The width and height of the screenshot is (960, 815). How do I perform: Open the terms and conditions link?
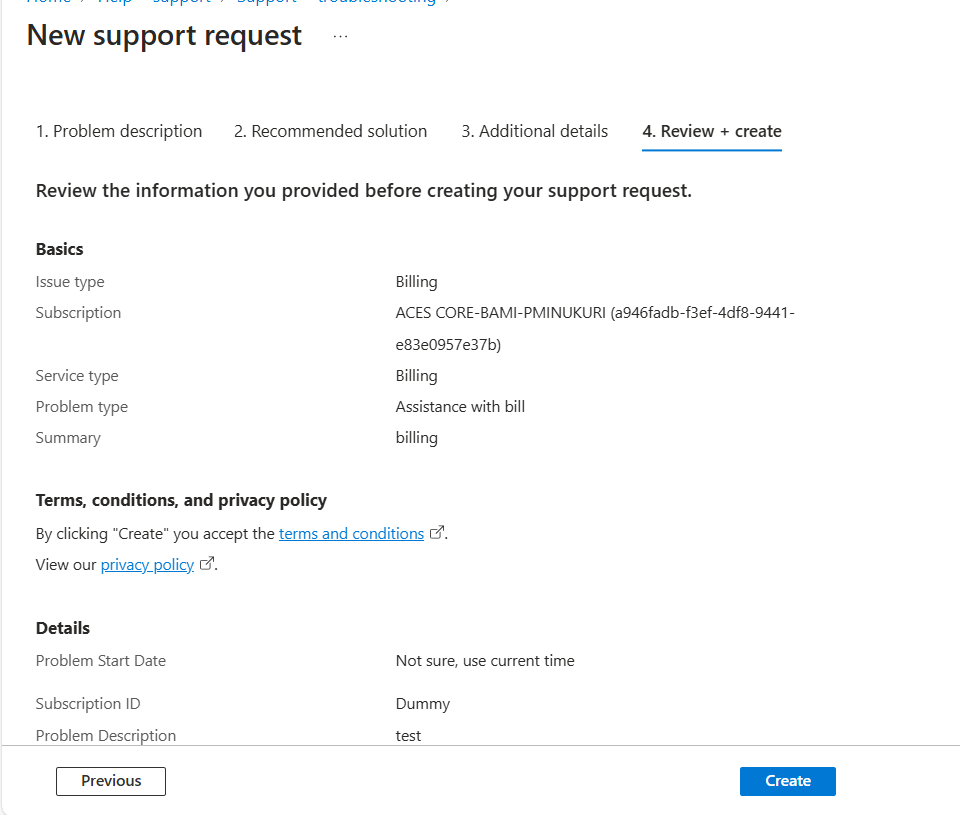tap(351, 534)
